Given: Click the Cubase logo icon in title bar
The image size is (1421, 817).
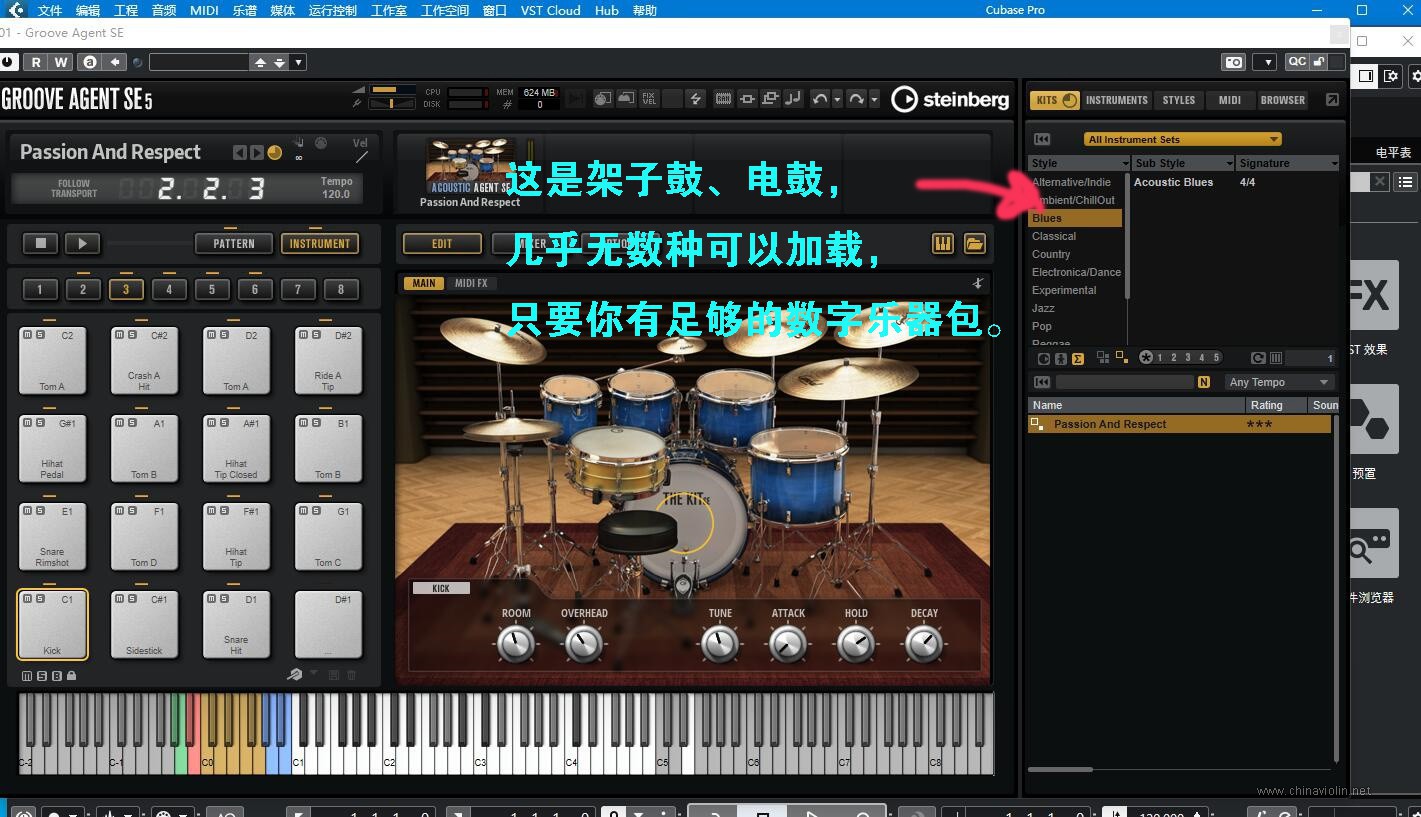Looking at the screenshot, I should 14,10.
